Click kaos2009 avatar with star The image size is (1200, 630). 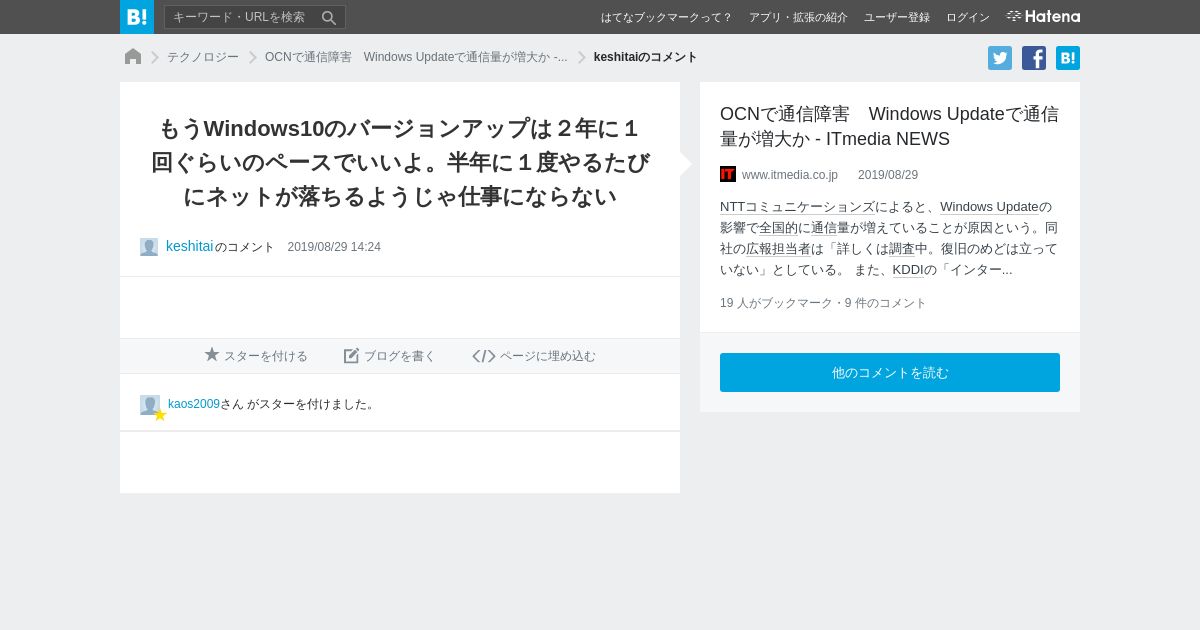pos(151,406)
